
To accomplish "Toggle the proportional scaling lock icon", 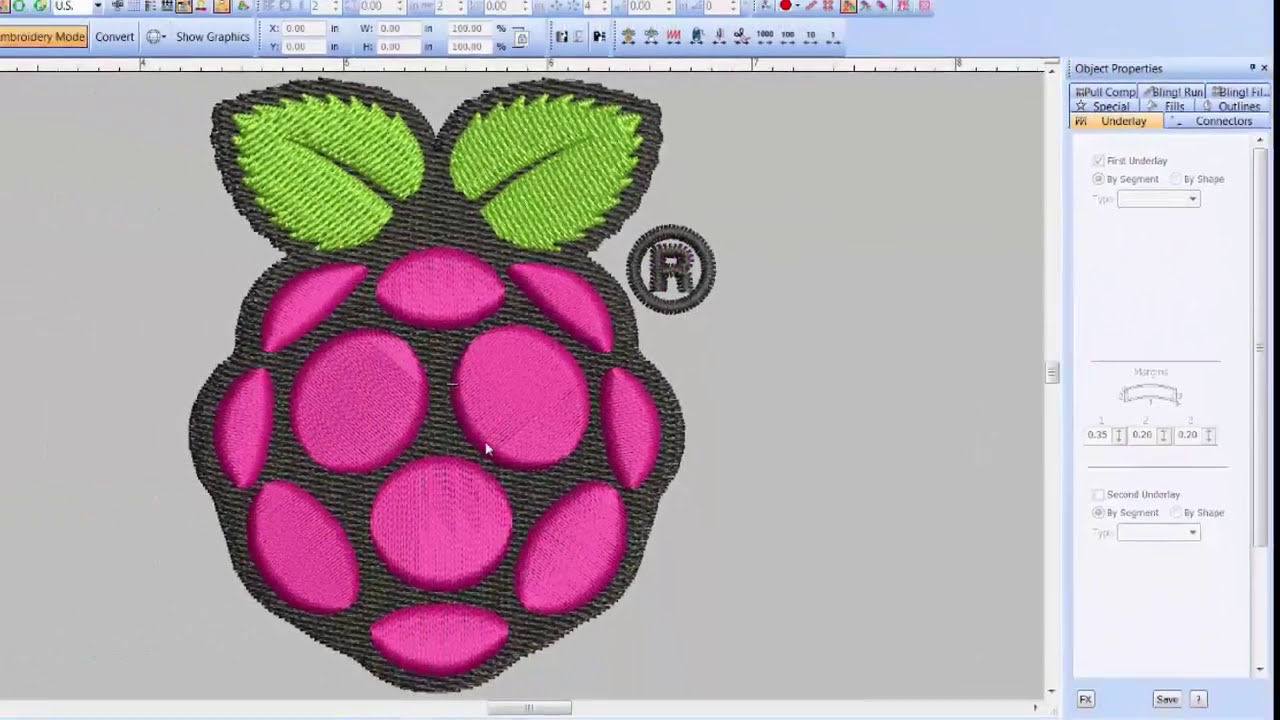I will coord(521,39).
